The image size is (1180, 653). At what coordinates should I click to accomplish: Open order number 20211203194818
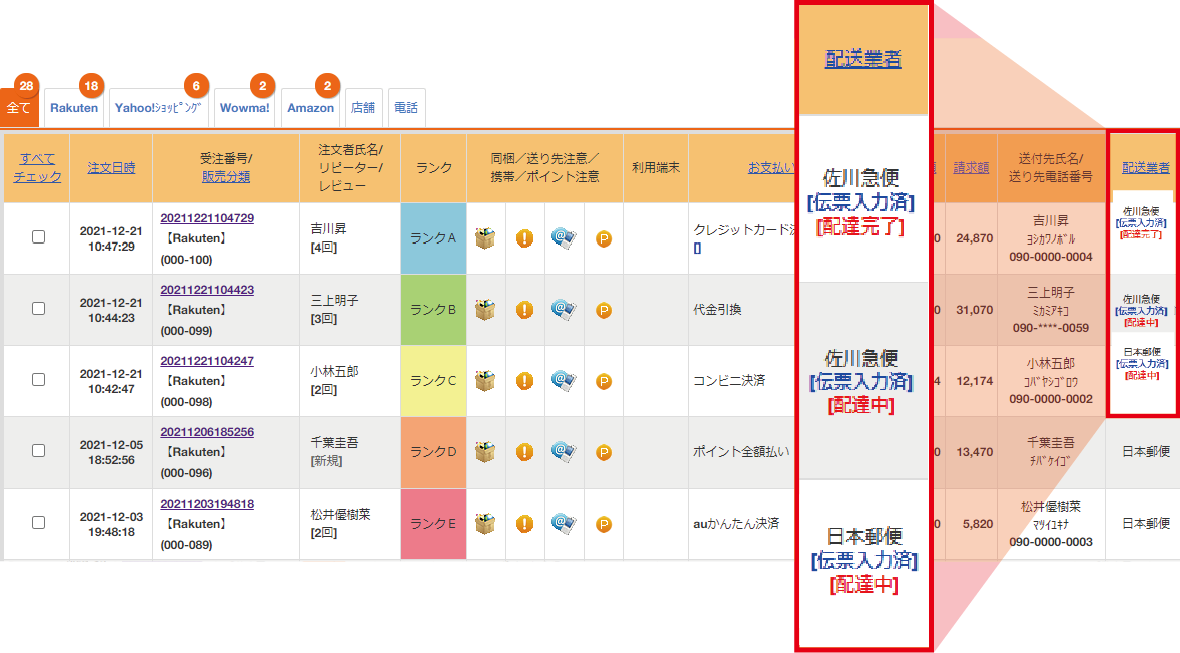coord(207,503)
